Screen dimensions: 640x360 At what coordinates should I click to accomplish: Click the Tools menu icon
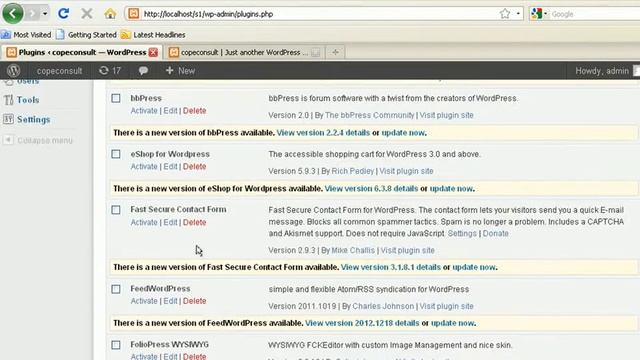(x=8, y=100)
